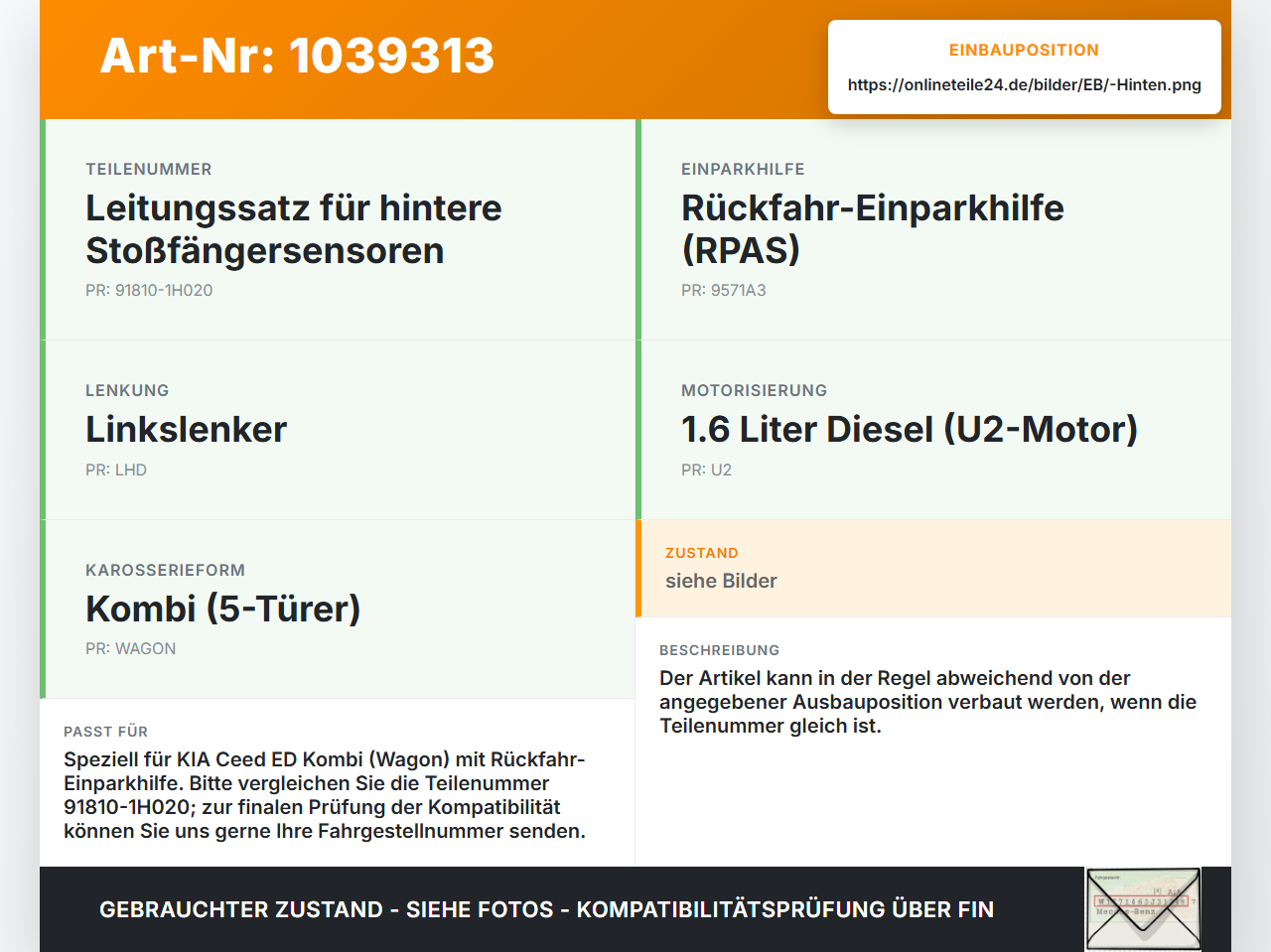Select the 1.6 Liter Diesel engine card
The height and width of the screenshot is (952, 1271).
[933, 430]
